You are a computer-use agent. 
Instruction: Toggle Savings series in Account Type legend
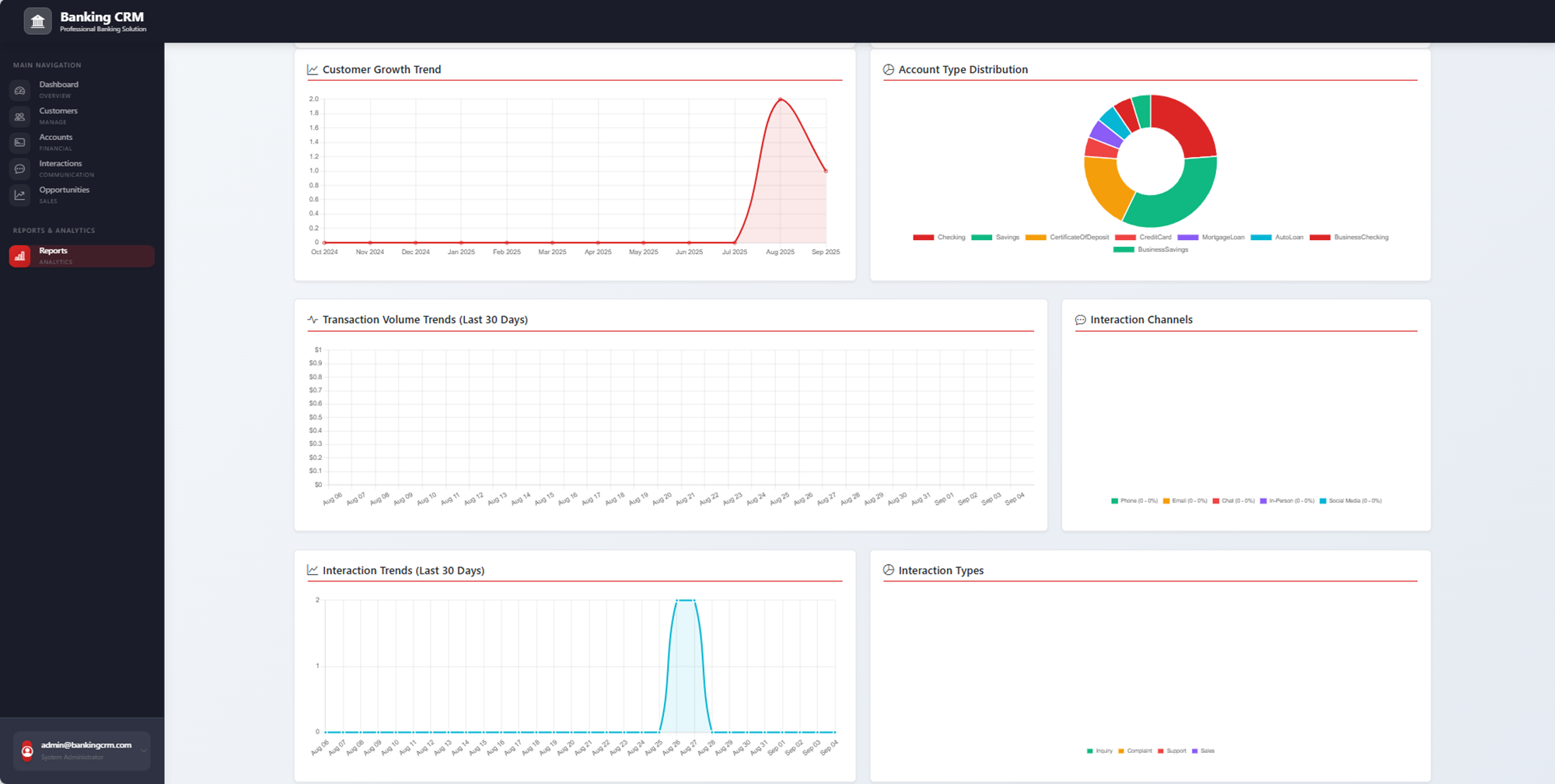(996, 238)
